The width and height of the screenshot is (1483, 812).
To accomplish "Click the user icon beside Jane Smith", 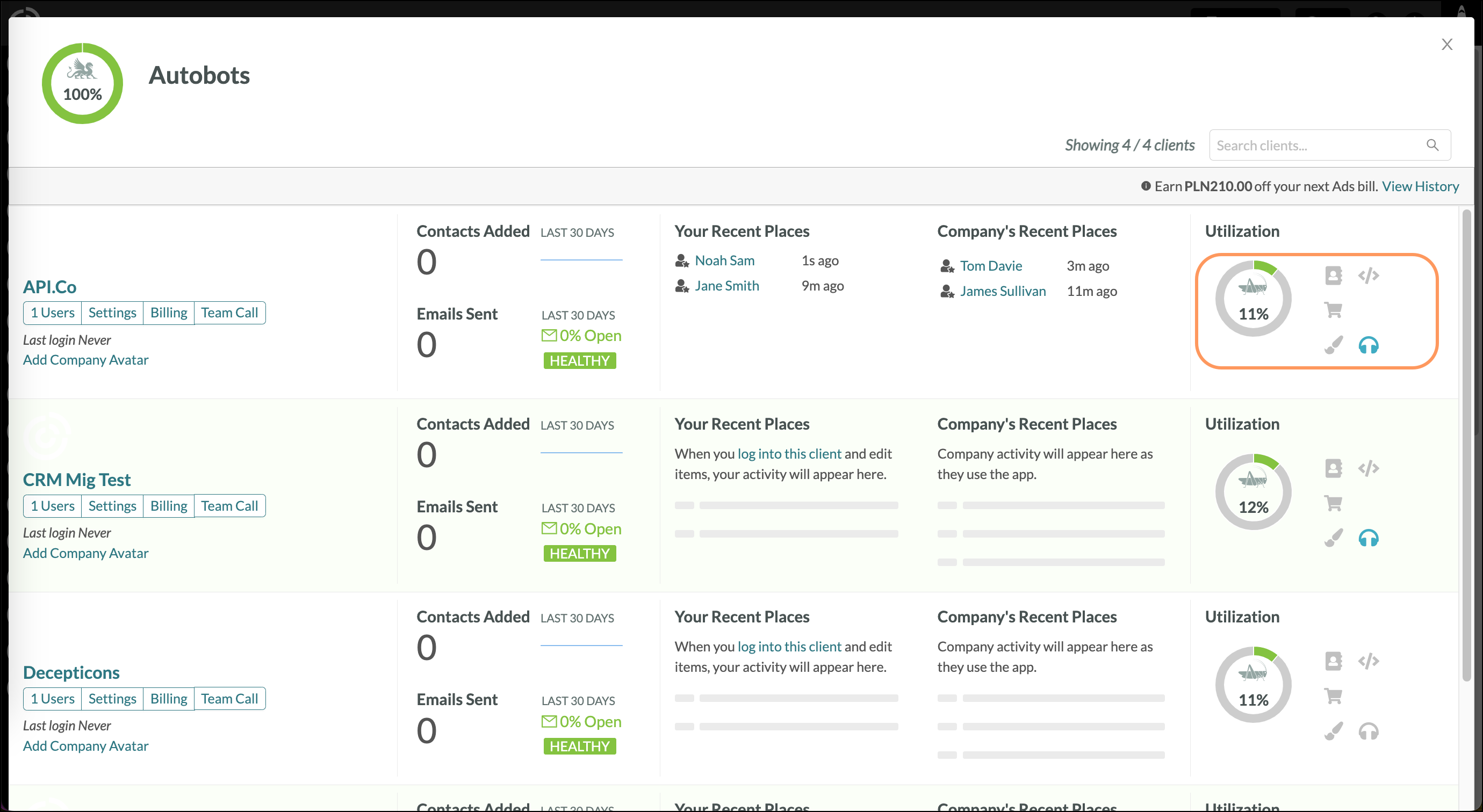I will tap(682, 286).
